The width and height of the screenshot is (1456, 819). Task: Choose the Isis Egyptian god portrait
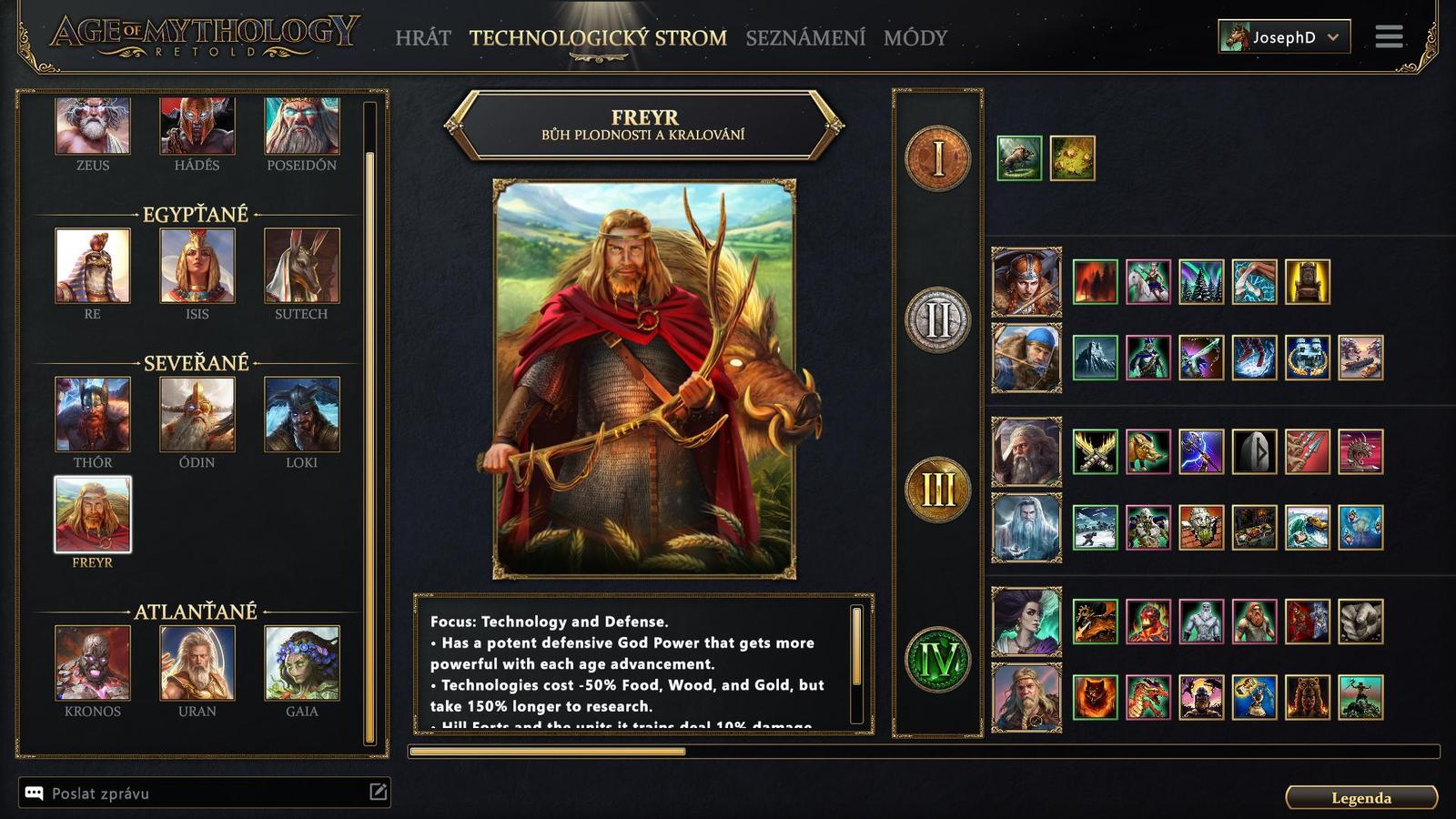(197, 266)
